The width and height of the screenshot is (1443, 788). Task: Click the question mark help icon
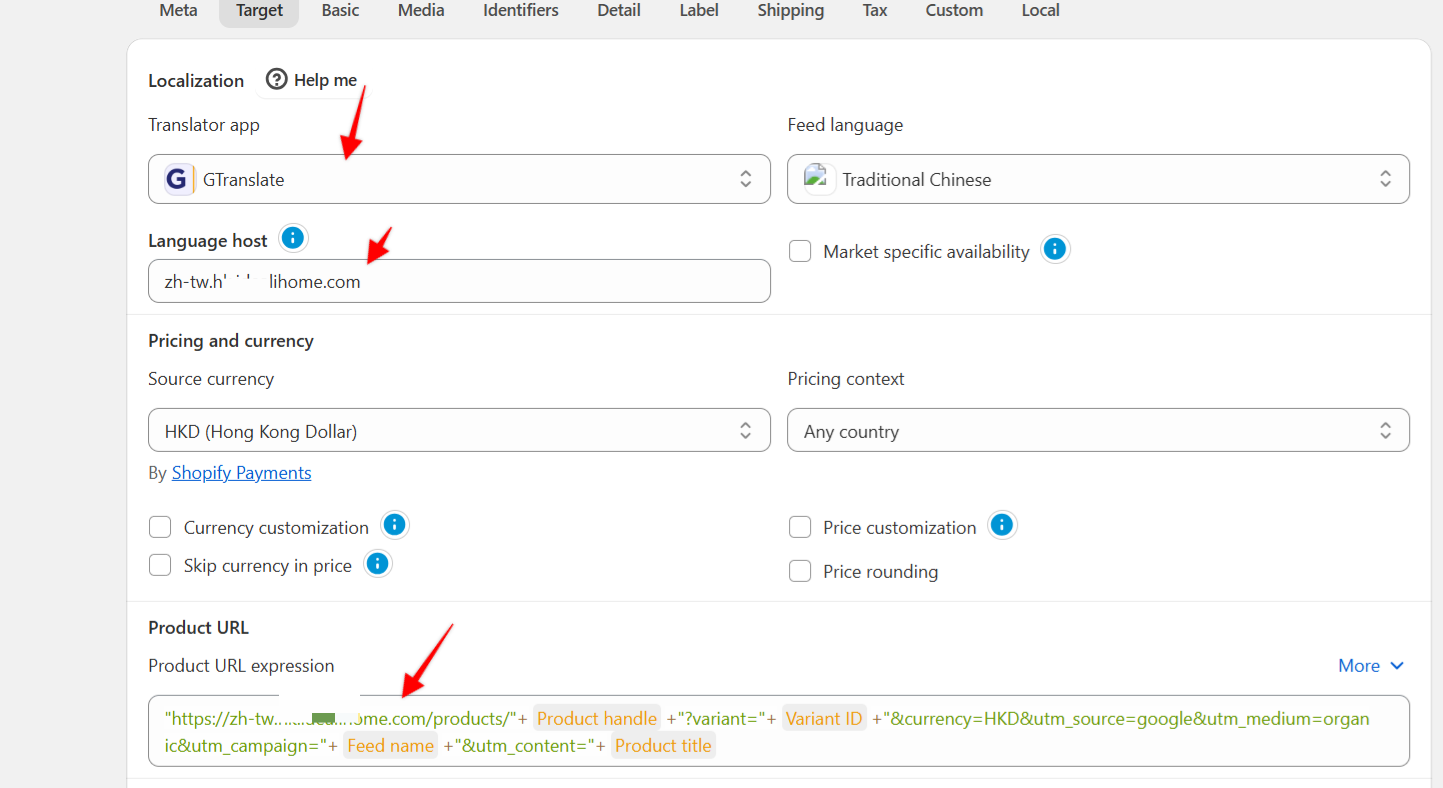point(277,79)
